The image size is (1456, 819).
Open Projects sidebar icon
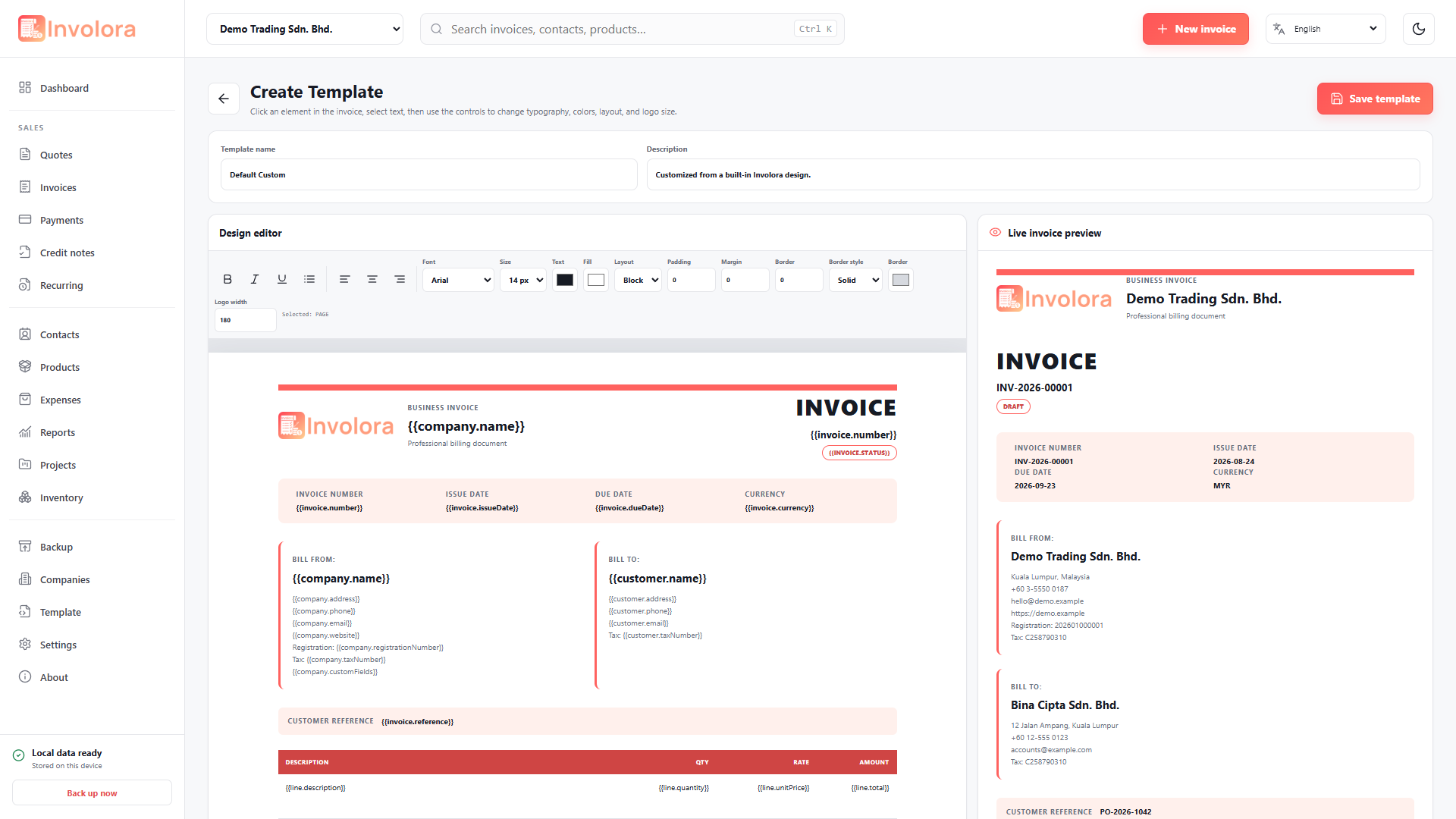click(25, 465)
